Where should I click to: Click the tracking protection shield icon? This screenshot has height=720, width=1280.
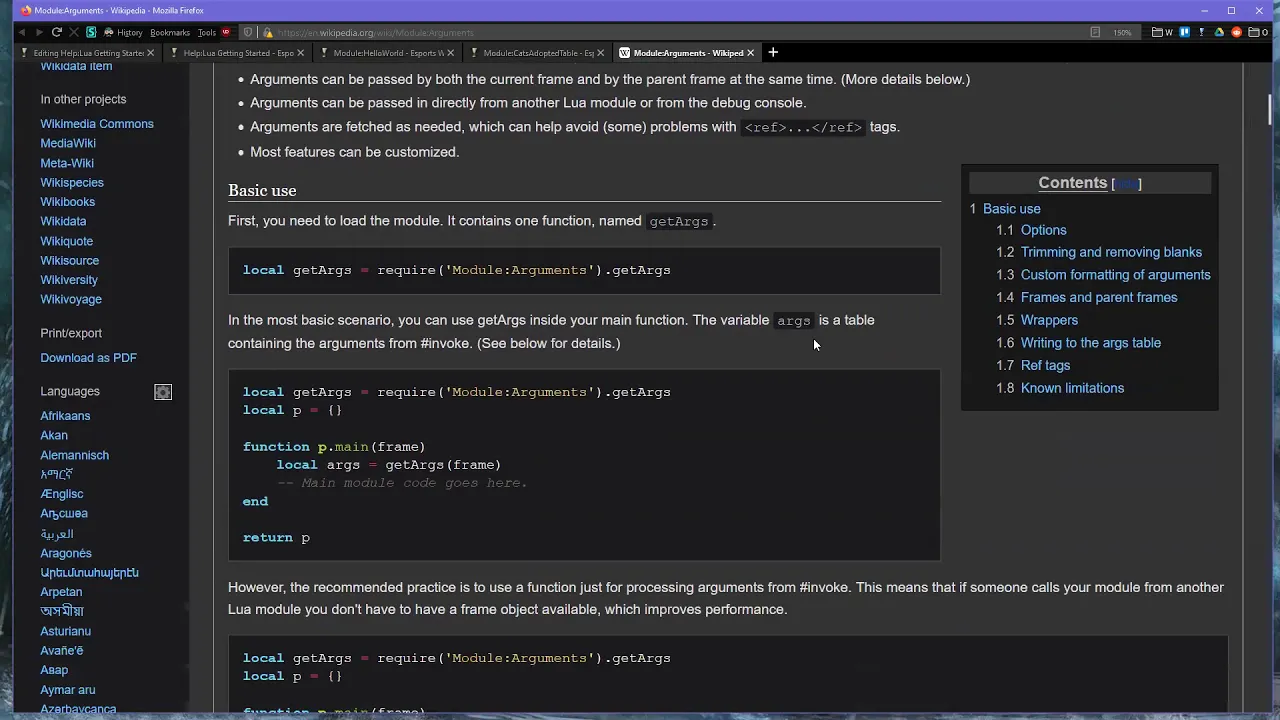(249, 32)
